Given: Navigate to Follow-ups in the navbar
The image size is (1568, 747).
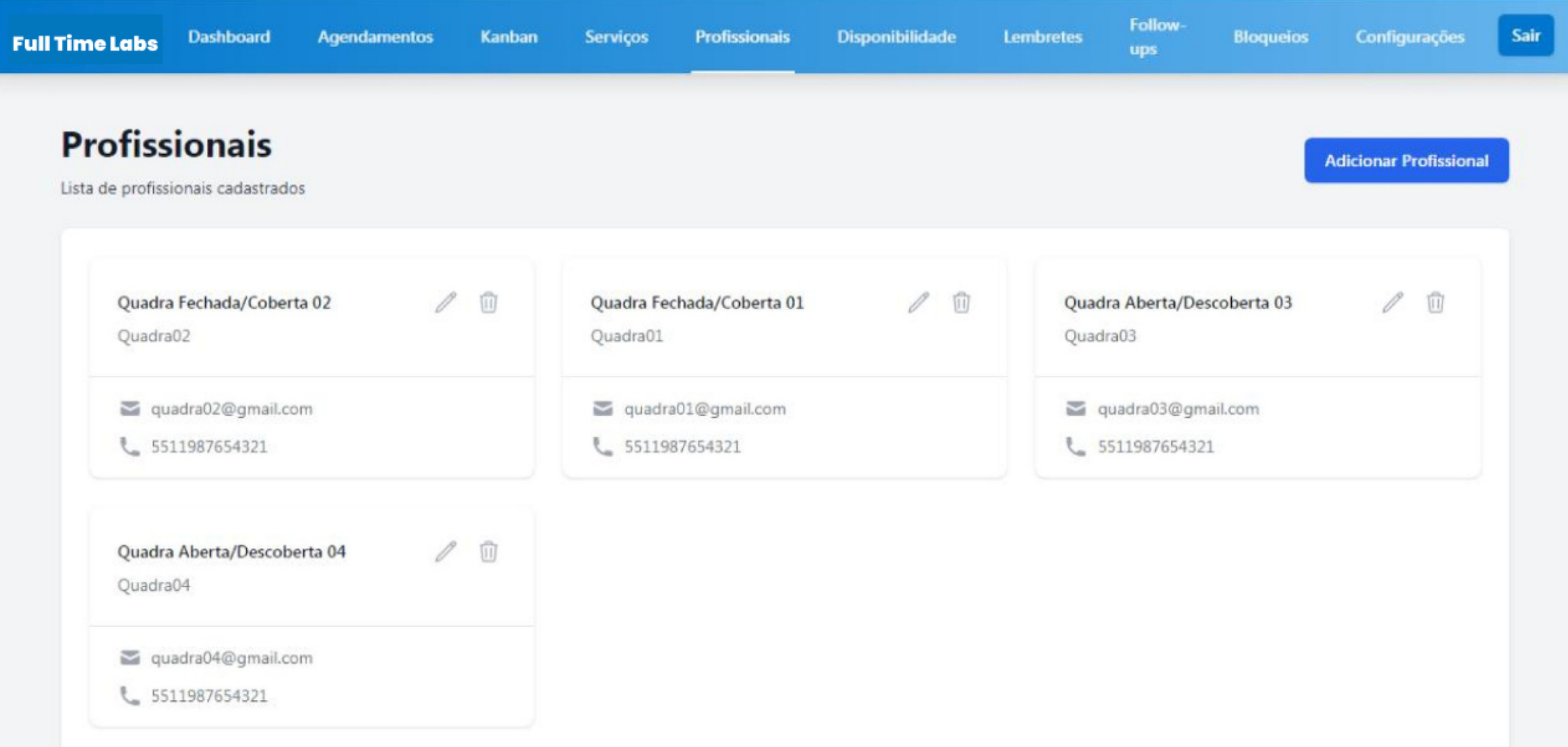Looking at the screenshot, I should point(1157,37).
